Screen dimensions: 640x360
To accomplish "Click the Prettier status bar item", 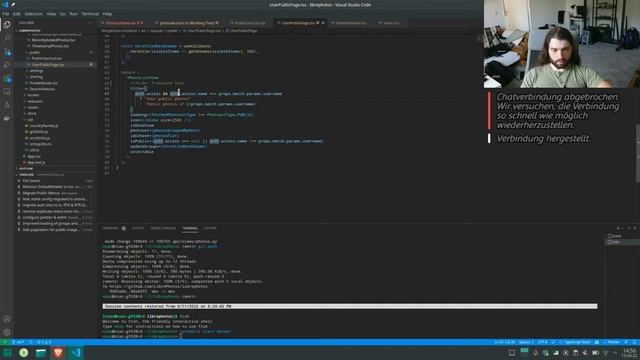I will (611, 342).
